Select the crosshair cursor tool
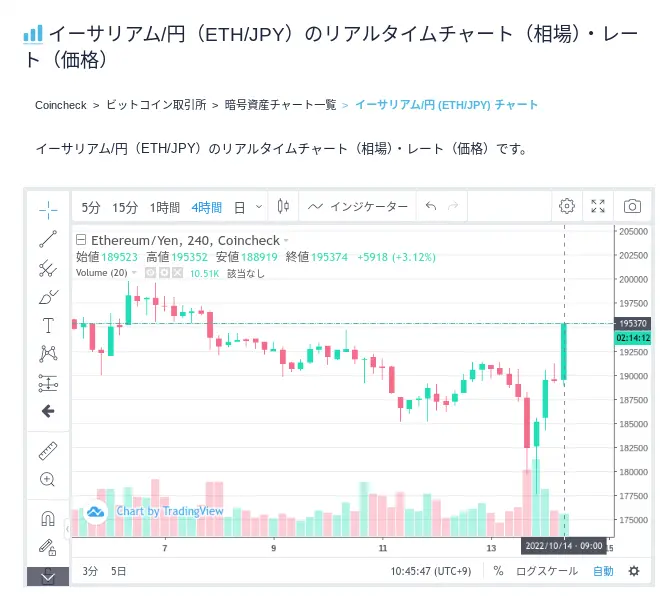The height and width of the screenshot is (603, 671). click(48, 210)
